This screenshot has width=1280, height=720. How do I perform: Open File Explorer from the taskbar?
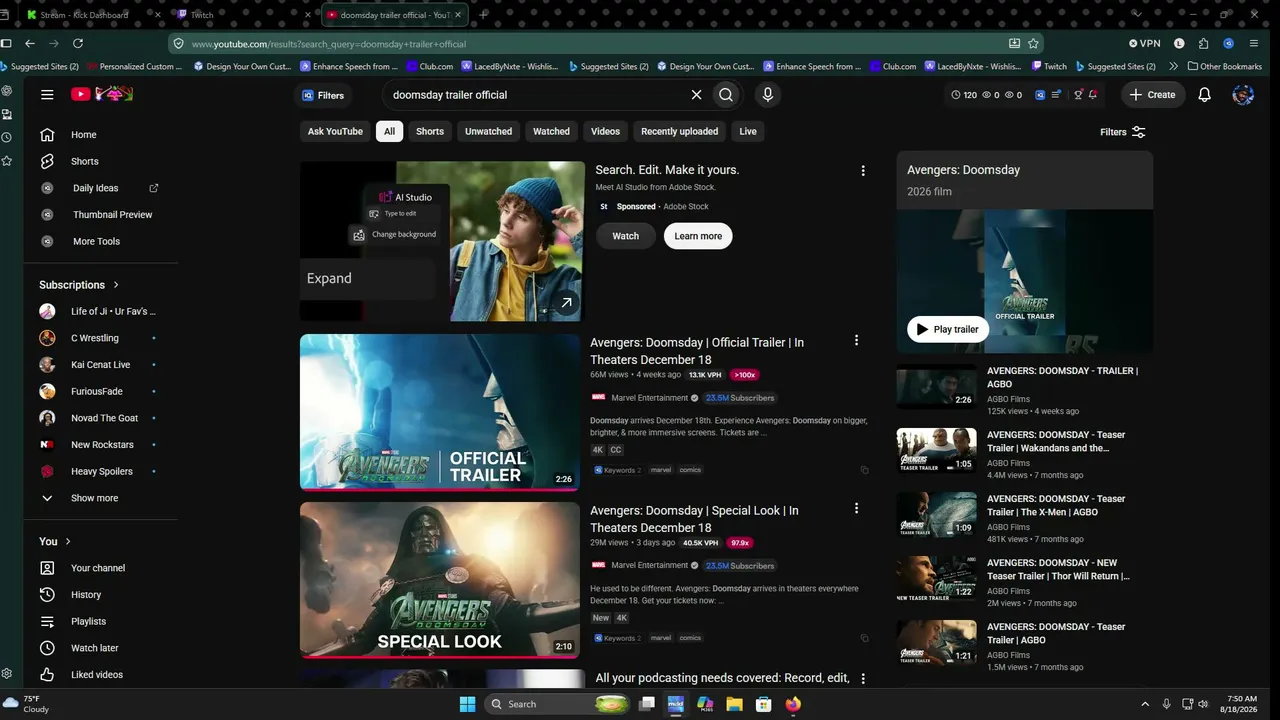point(734,704)
